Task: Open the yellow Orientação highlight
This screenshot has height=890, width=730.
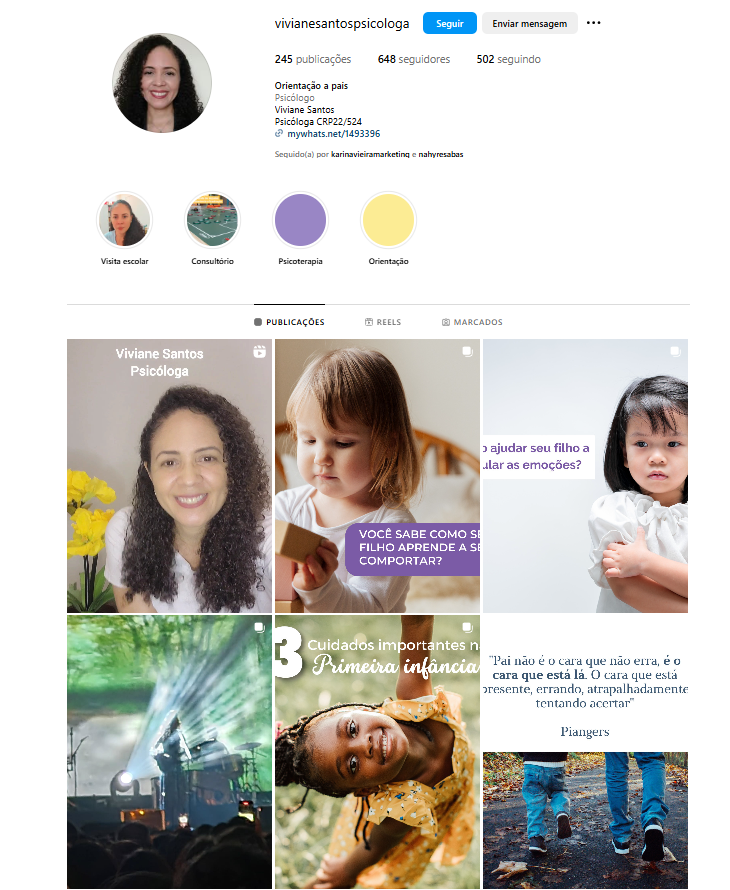Action: [388, 220]
